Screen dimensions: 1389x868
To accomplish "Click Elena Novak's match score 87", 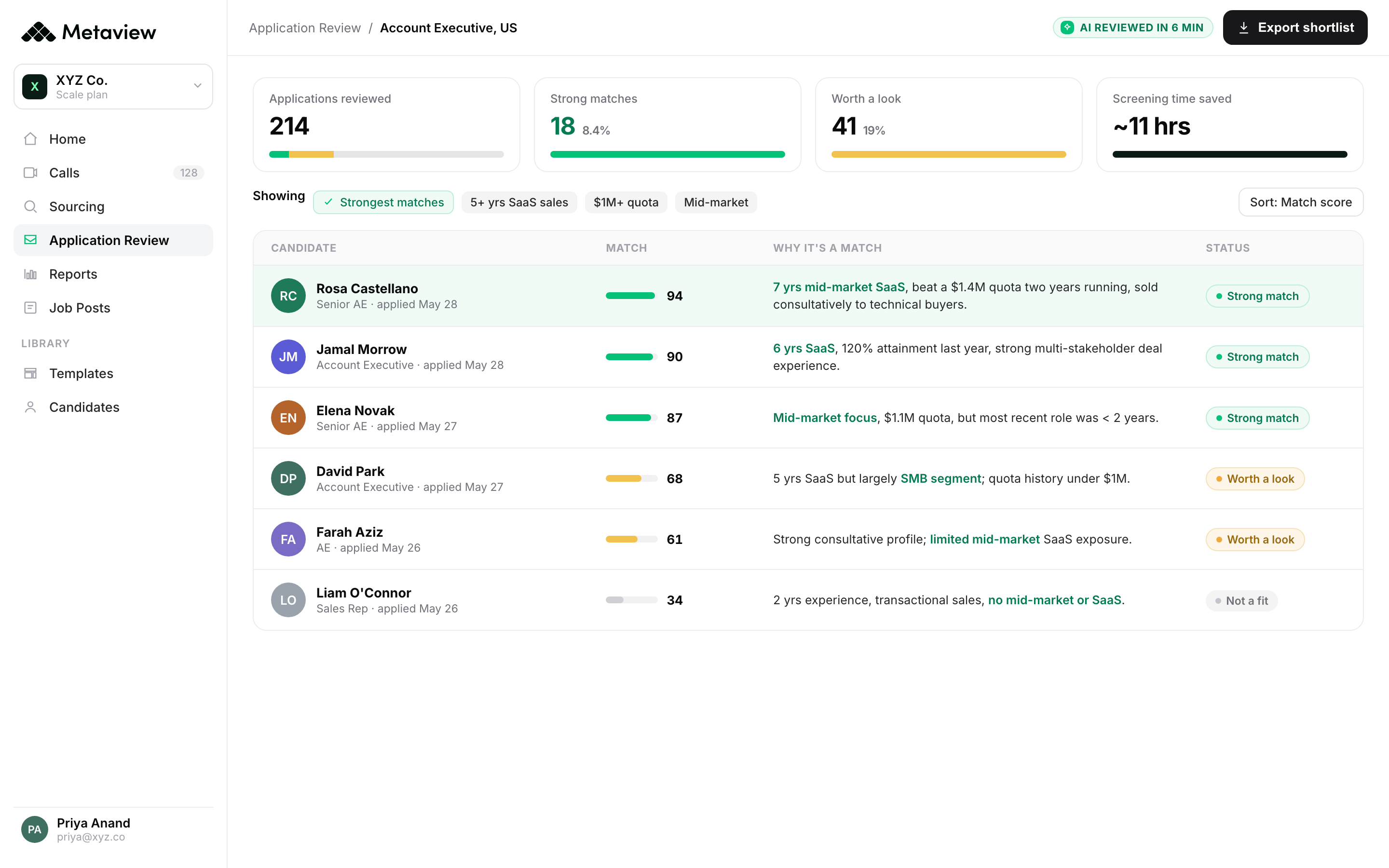I will click(674, 418).
